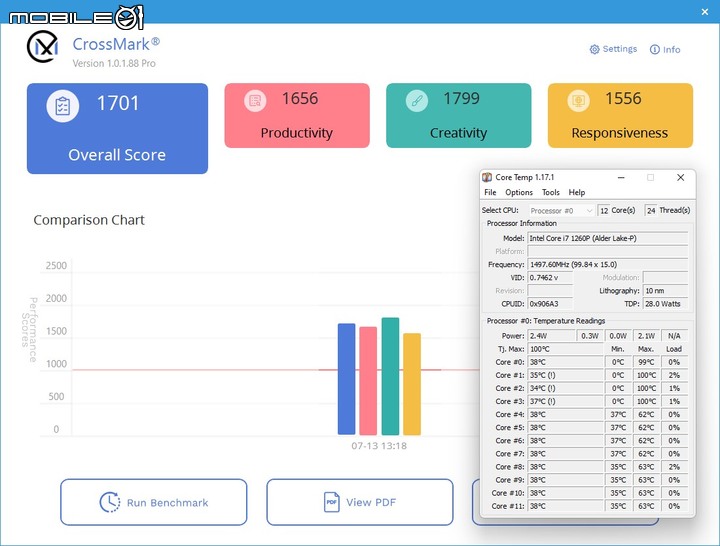Select the Overall Score 1701 card

coord(118,129)
